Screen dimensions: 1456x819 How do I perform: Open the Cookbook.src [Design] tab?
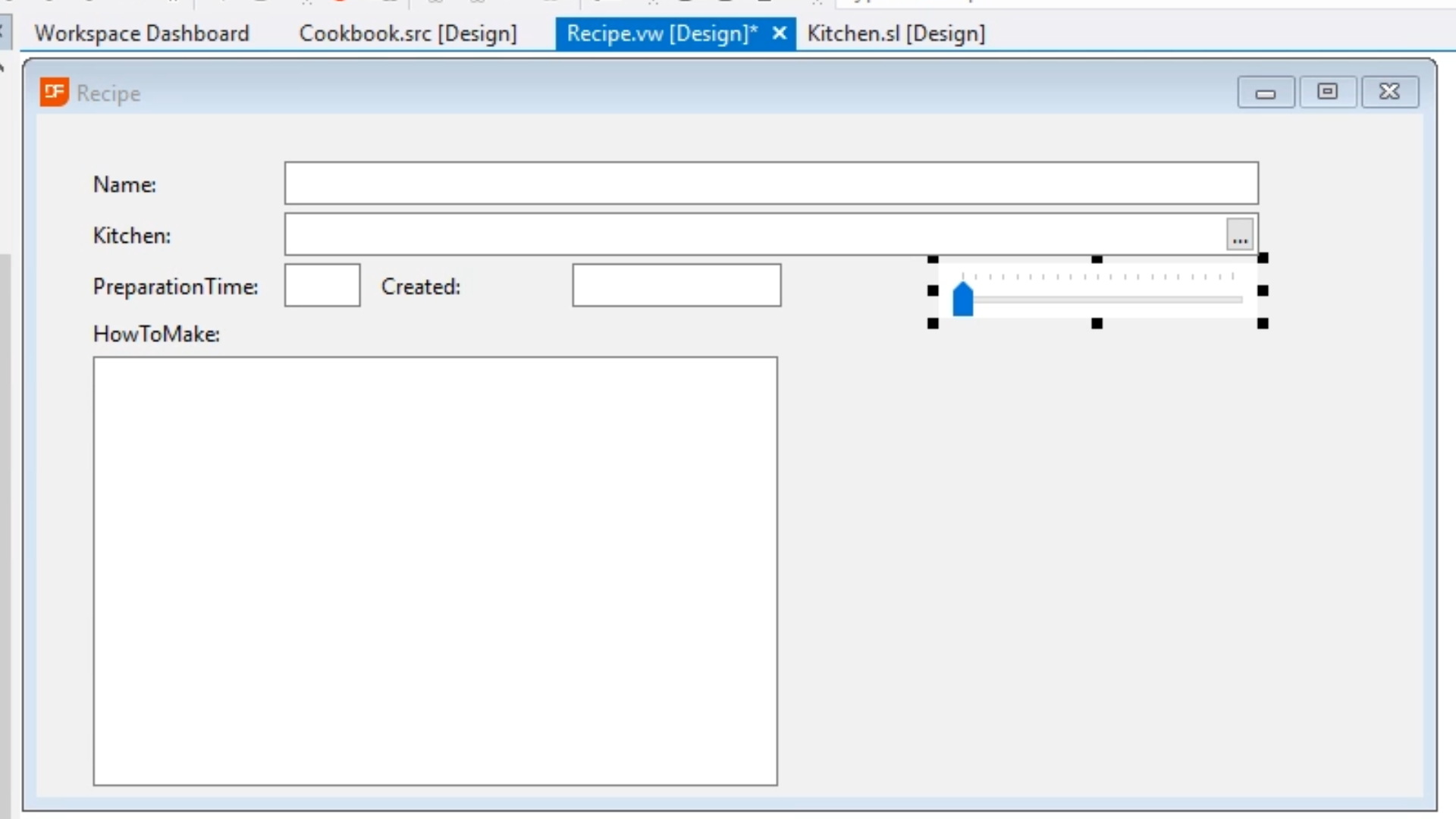(x=408, y=33)
